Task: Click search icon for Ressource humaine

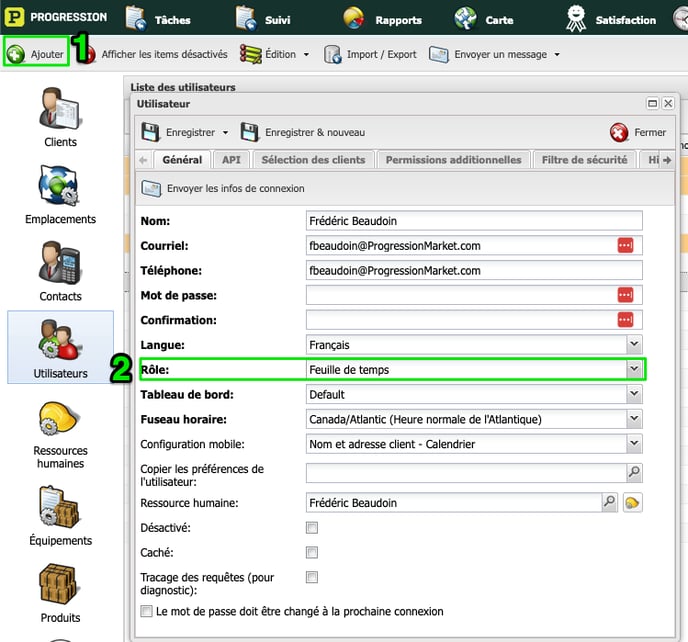Action: click(x=609, y=502)
